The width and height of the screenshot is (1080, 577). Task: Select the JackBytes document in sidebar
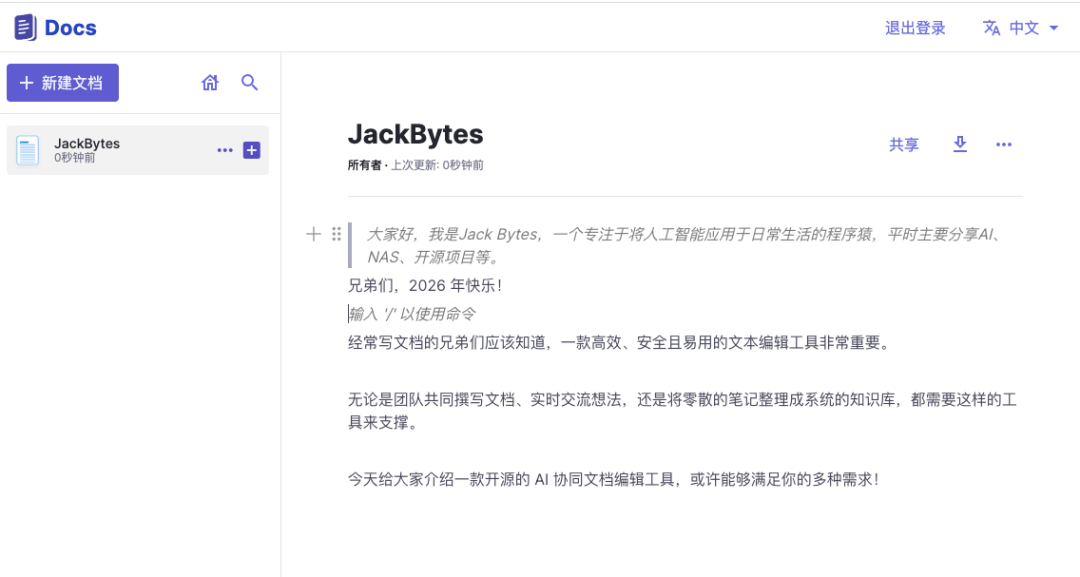[138, 150]
